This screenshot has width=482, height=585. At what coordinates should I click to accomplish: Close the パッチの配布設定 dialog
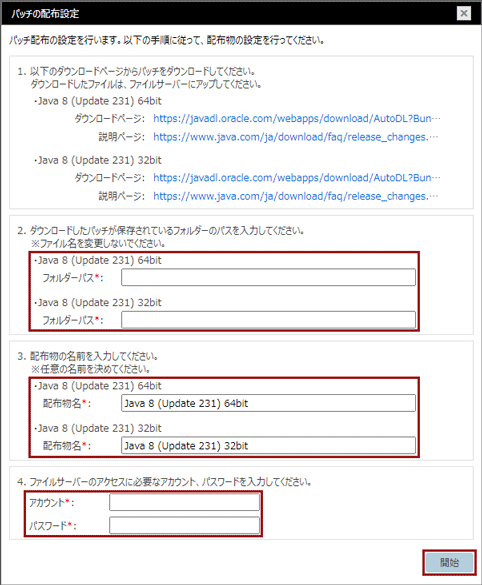coord(464,13)
